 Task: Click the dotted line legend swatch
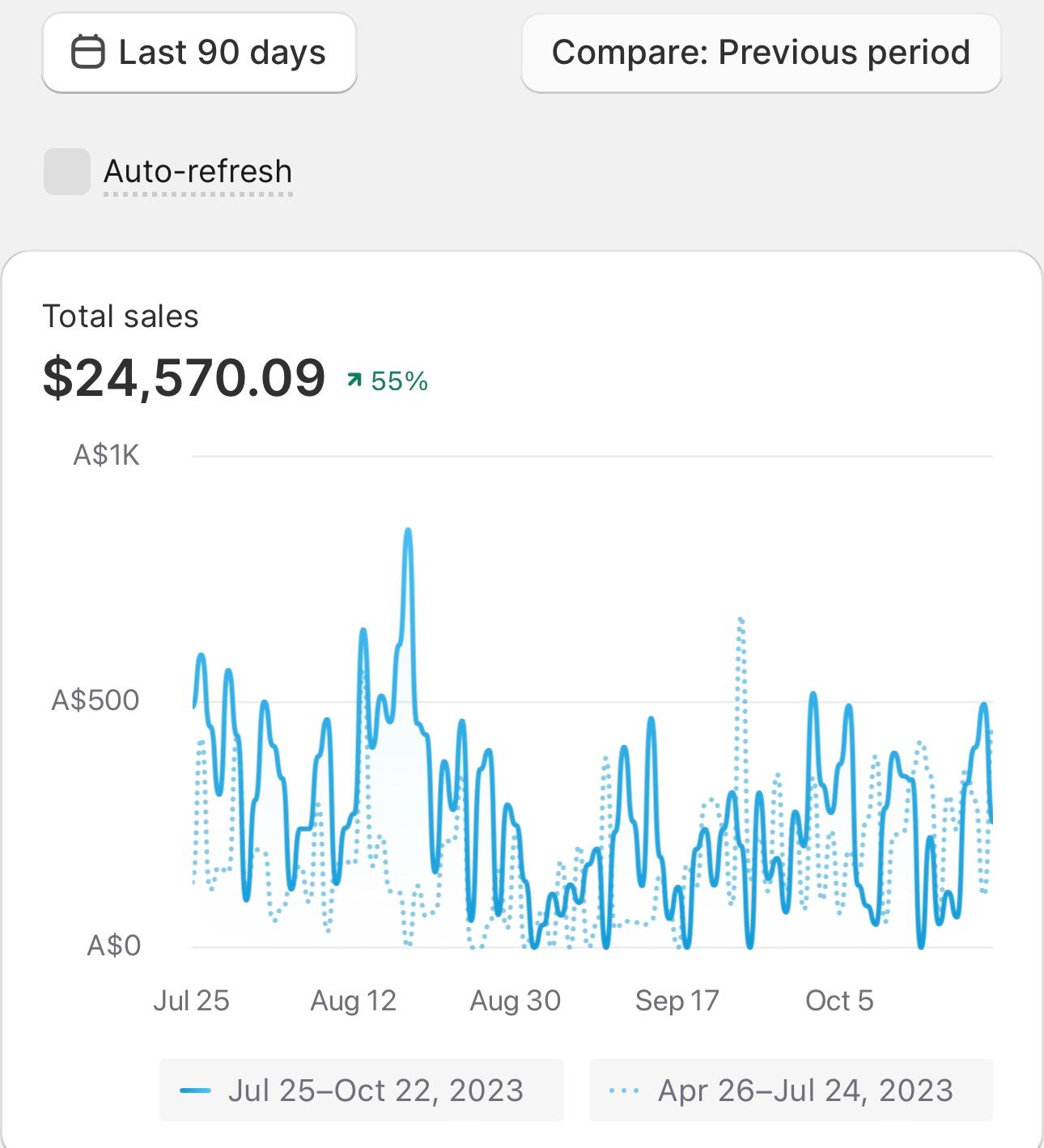point(624,1091)
